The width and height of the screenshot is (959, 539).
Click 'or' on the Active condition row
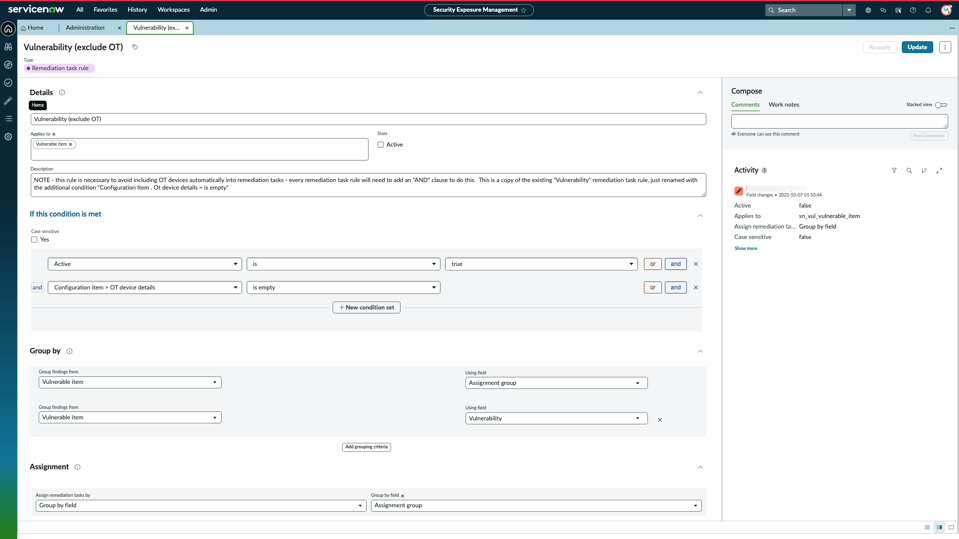click(653, 264)
